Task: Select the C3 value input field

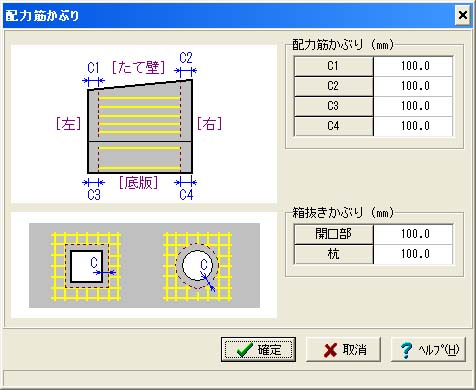Action: click(x=413, y=106)
